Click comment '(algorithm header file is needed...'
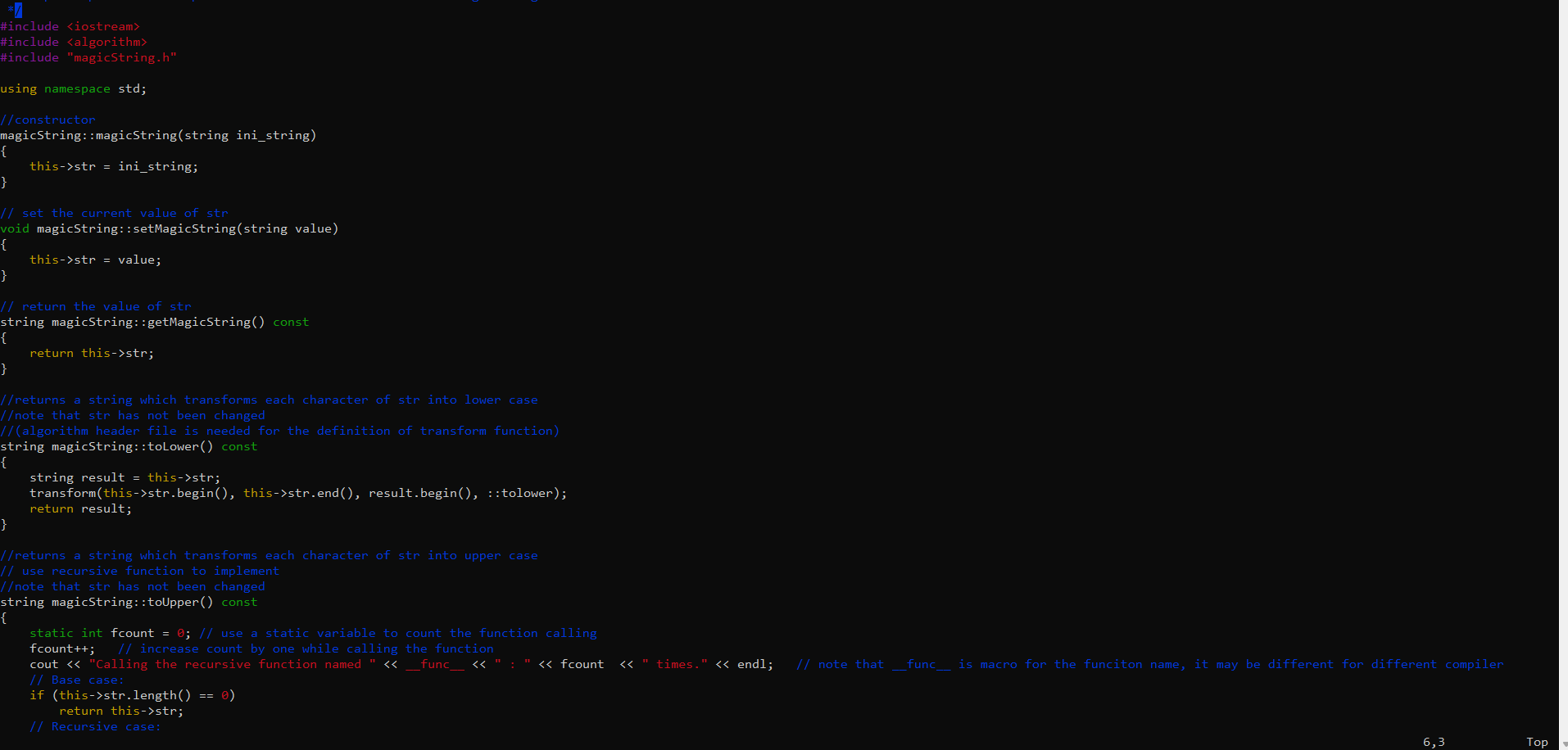The width and height of the screenshot is (1568, 750). pyautogui.click(x=280, y=431)
